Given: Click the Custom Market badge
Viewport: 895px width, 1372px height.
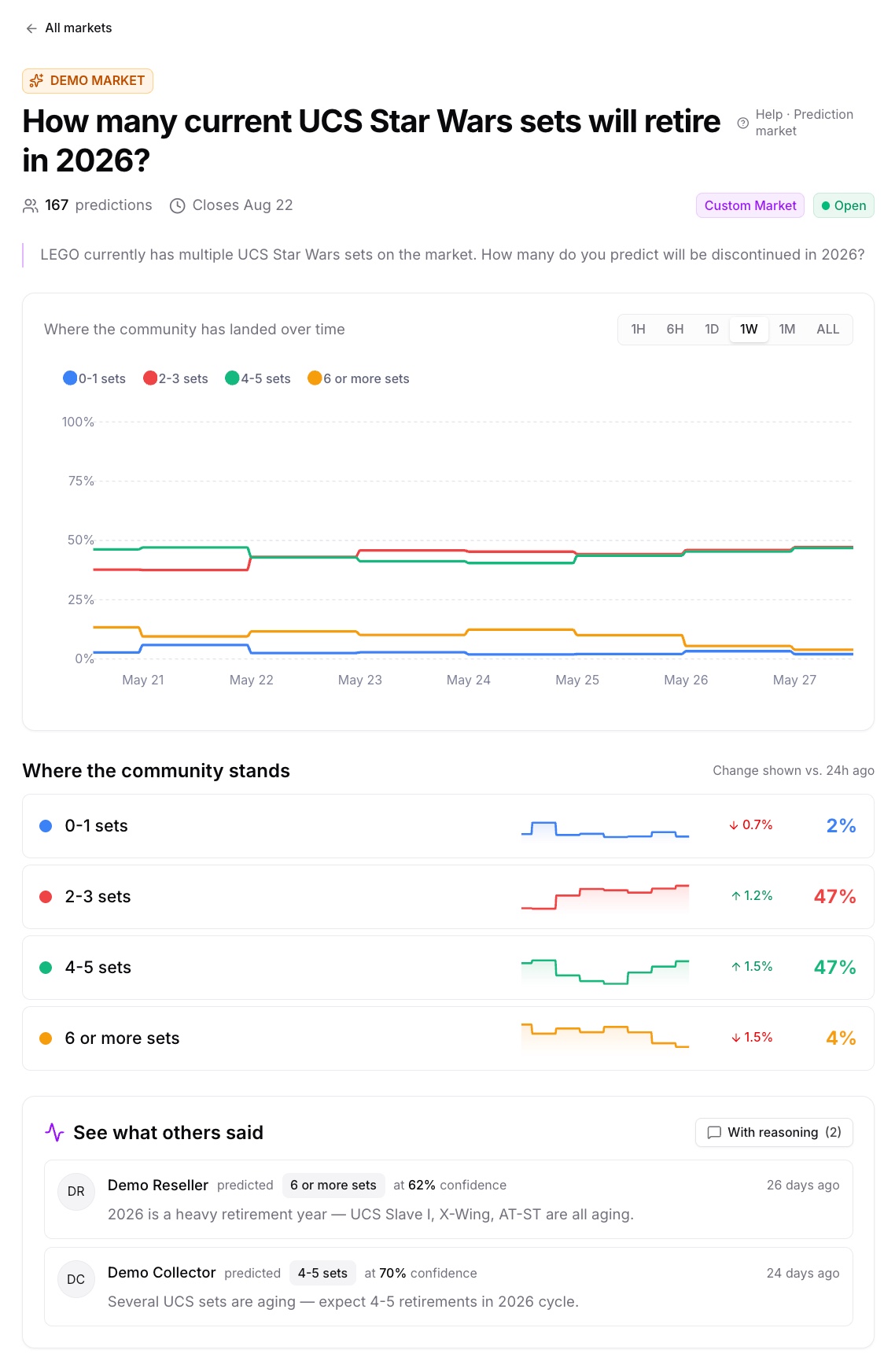Looking at the screenshot, I should pyautogui.click(x=750, y=205).
